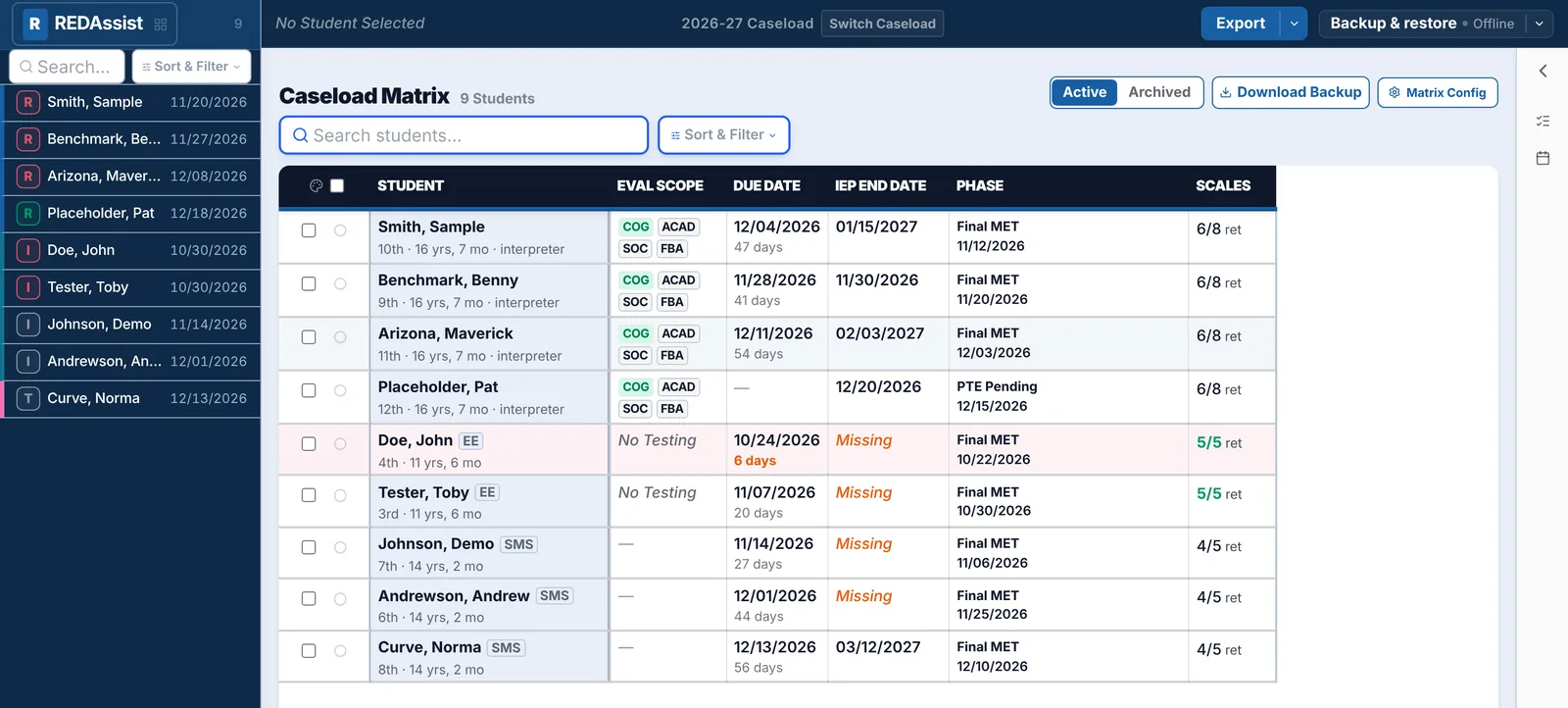Open the sidebar Sort & Filter dropdown
1568x708 pixels.
click(192, 67)
